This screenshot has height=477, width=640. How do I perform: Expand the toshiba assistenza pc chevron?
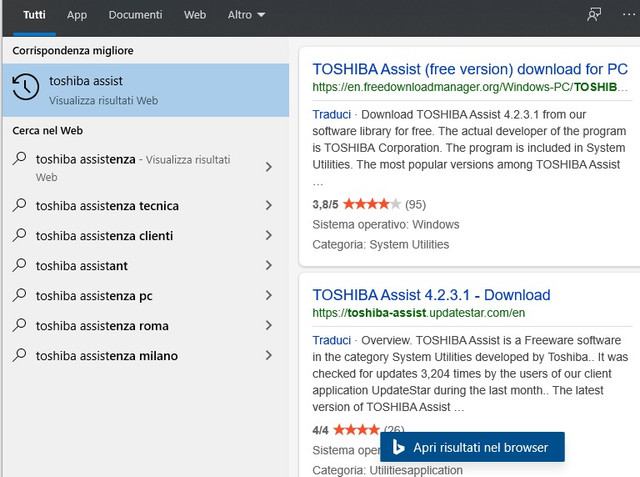[x=269, y=295]
